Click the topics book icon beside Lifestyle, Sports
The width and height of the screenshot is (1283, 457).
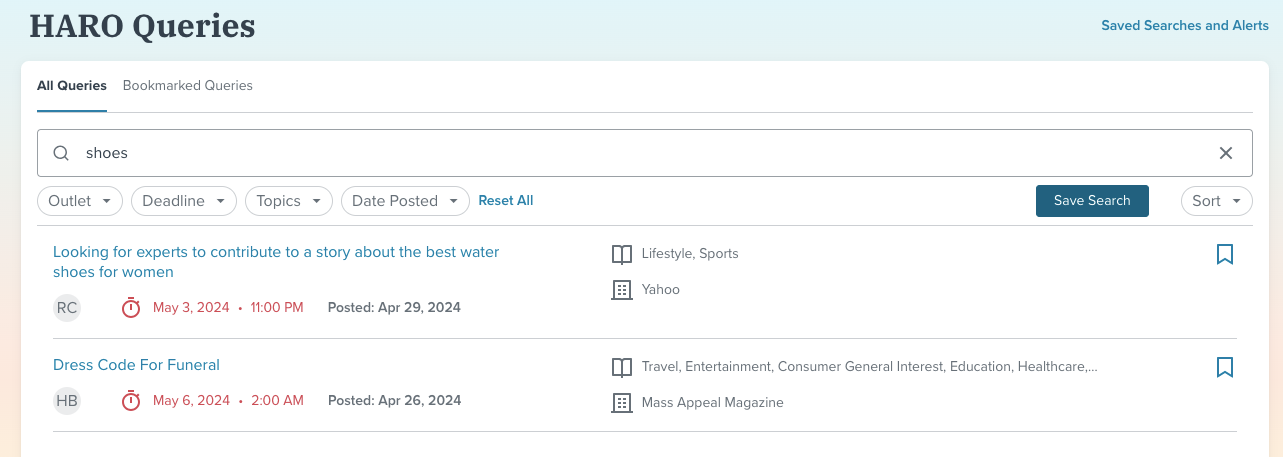coord(622,254)
